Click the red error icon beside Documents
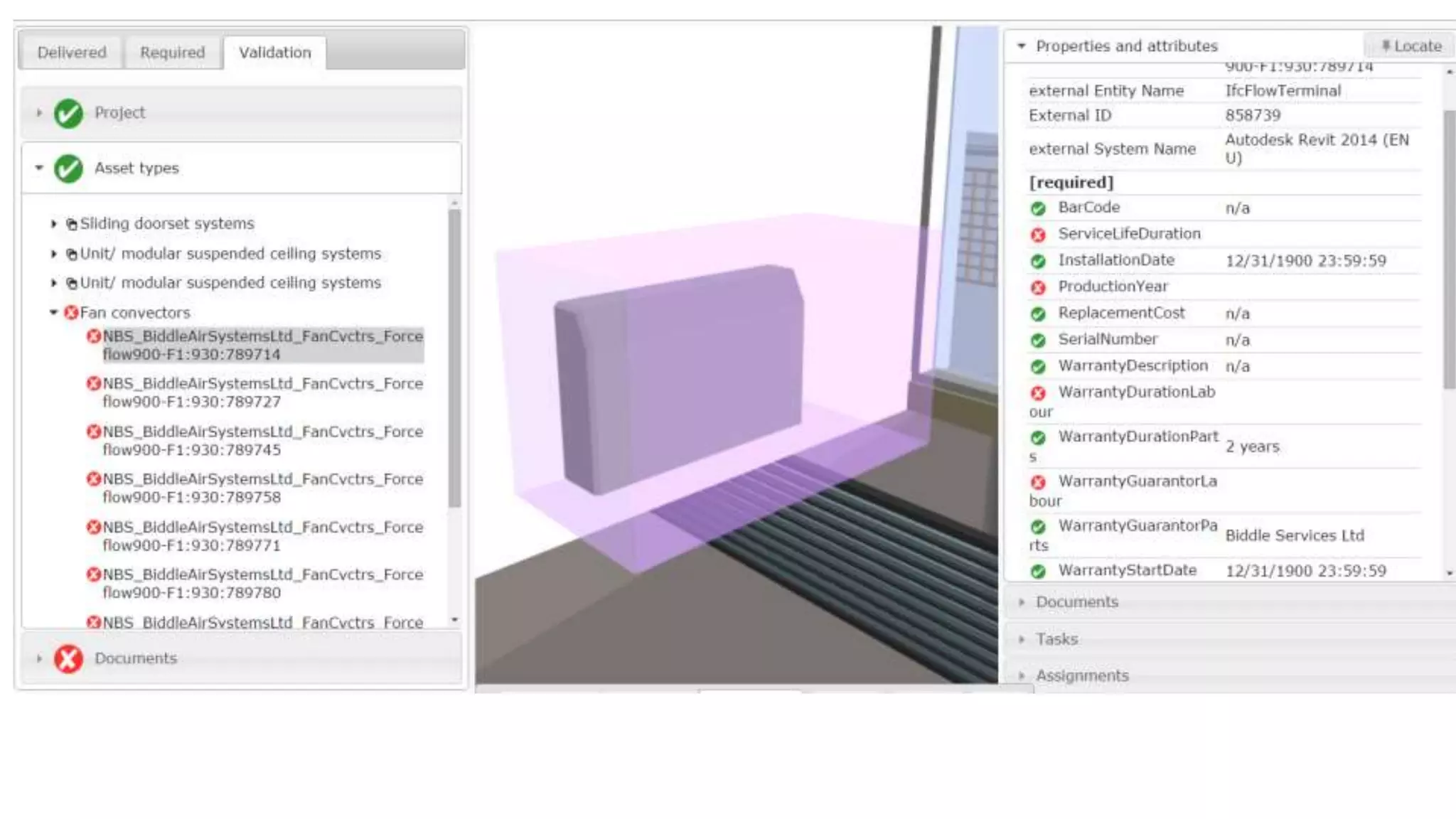Screen dimensions: 1456x819 [x=68, y=658]
